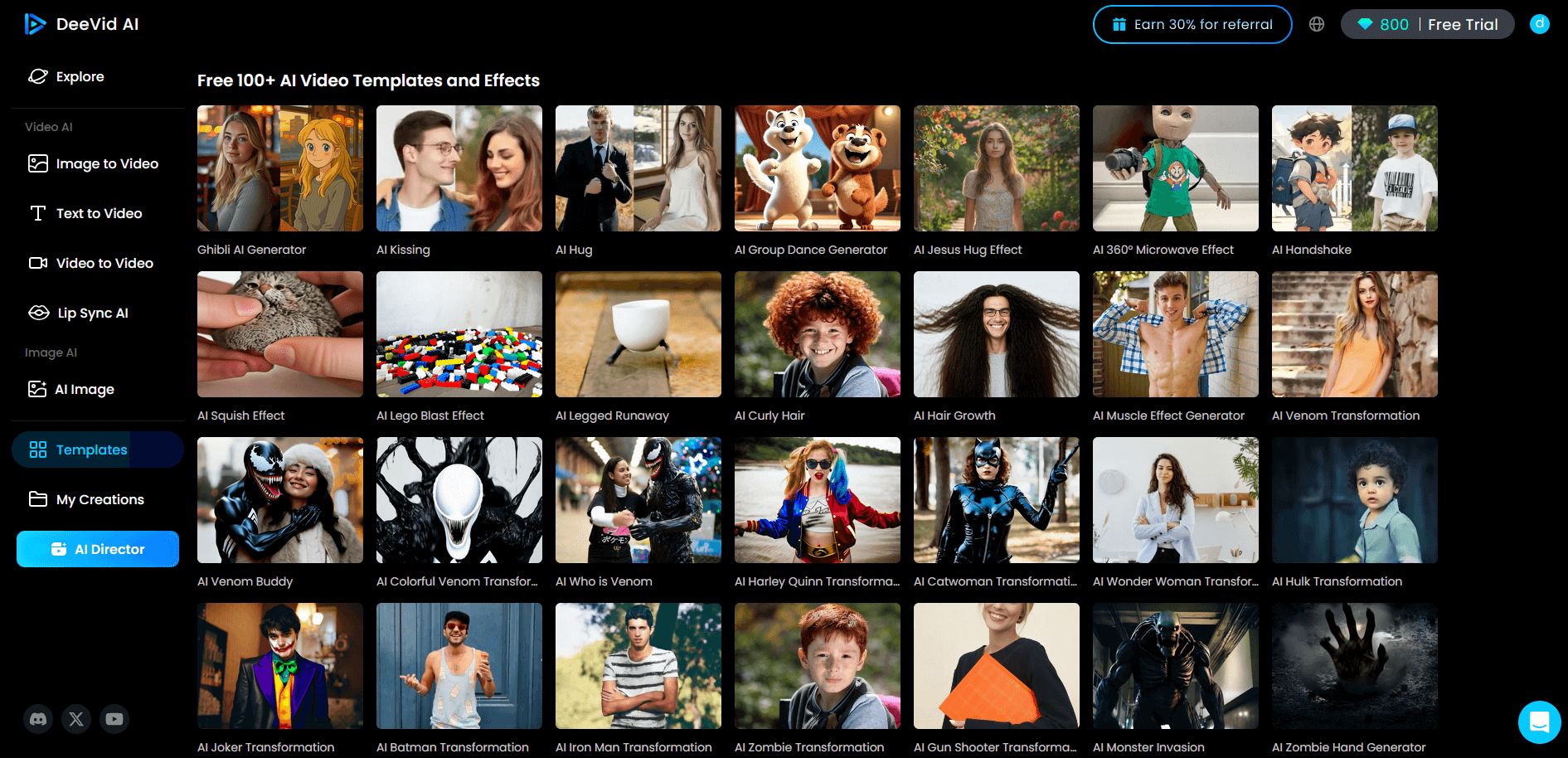Open the user profile avatar
Viewport: 1568px width, 758px height.
pyautogui.click(x=1540, y=24)
